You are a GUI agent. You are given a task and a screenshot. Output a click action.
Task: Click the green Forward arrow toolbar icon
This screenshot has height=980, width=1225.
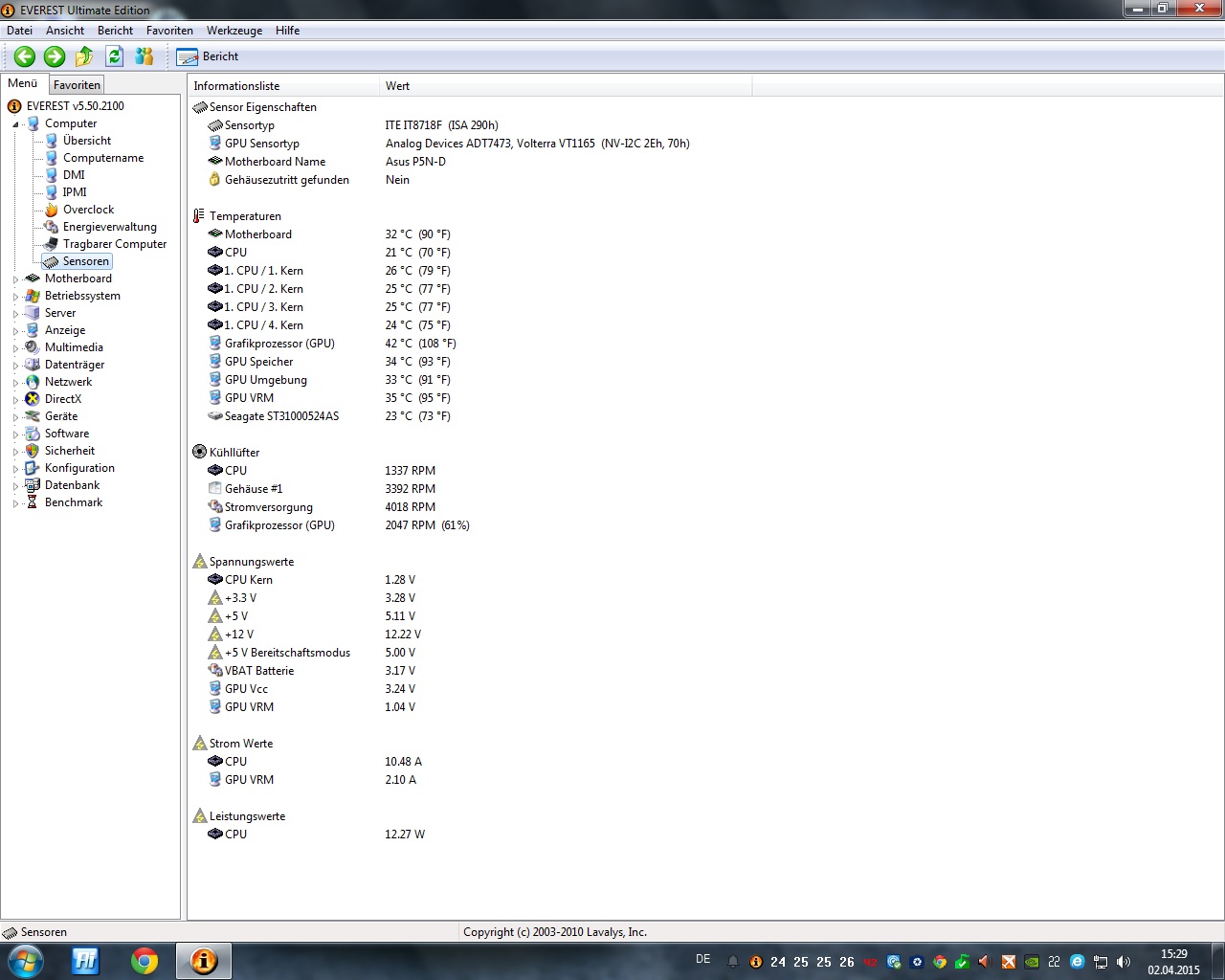pos(55,56)
